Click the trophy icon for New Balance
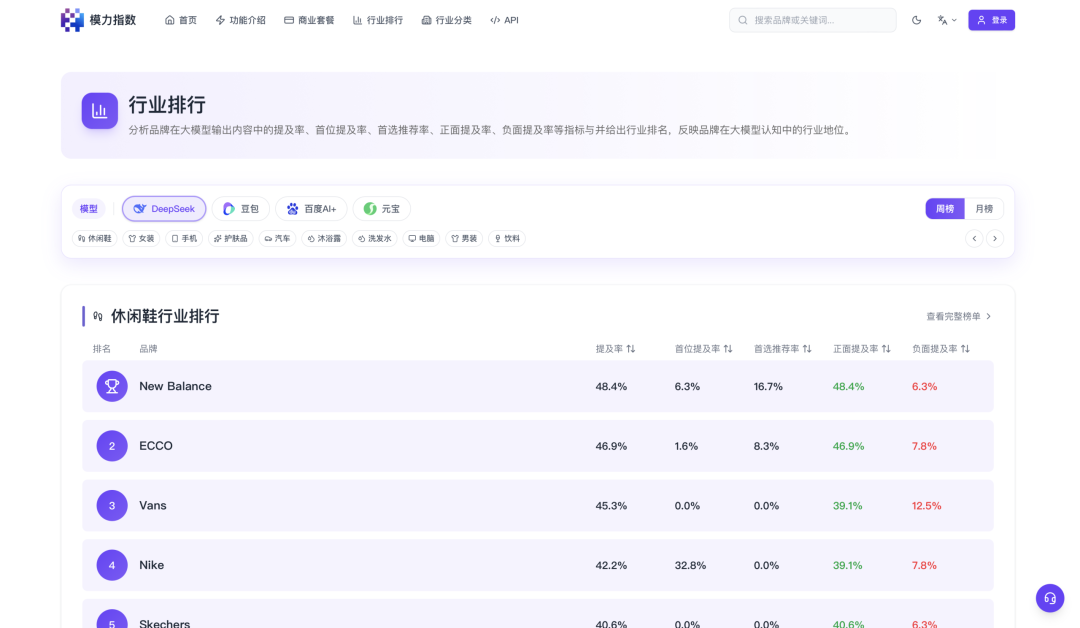 (112, 386)
